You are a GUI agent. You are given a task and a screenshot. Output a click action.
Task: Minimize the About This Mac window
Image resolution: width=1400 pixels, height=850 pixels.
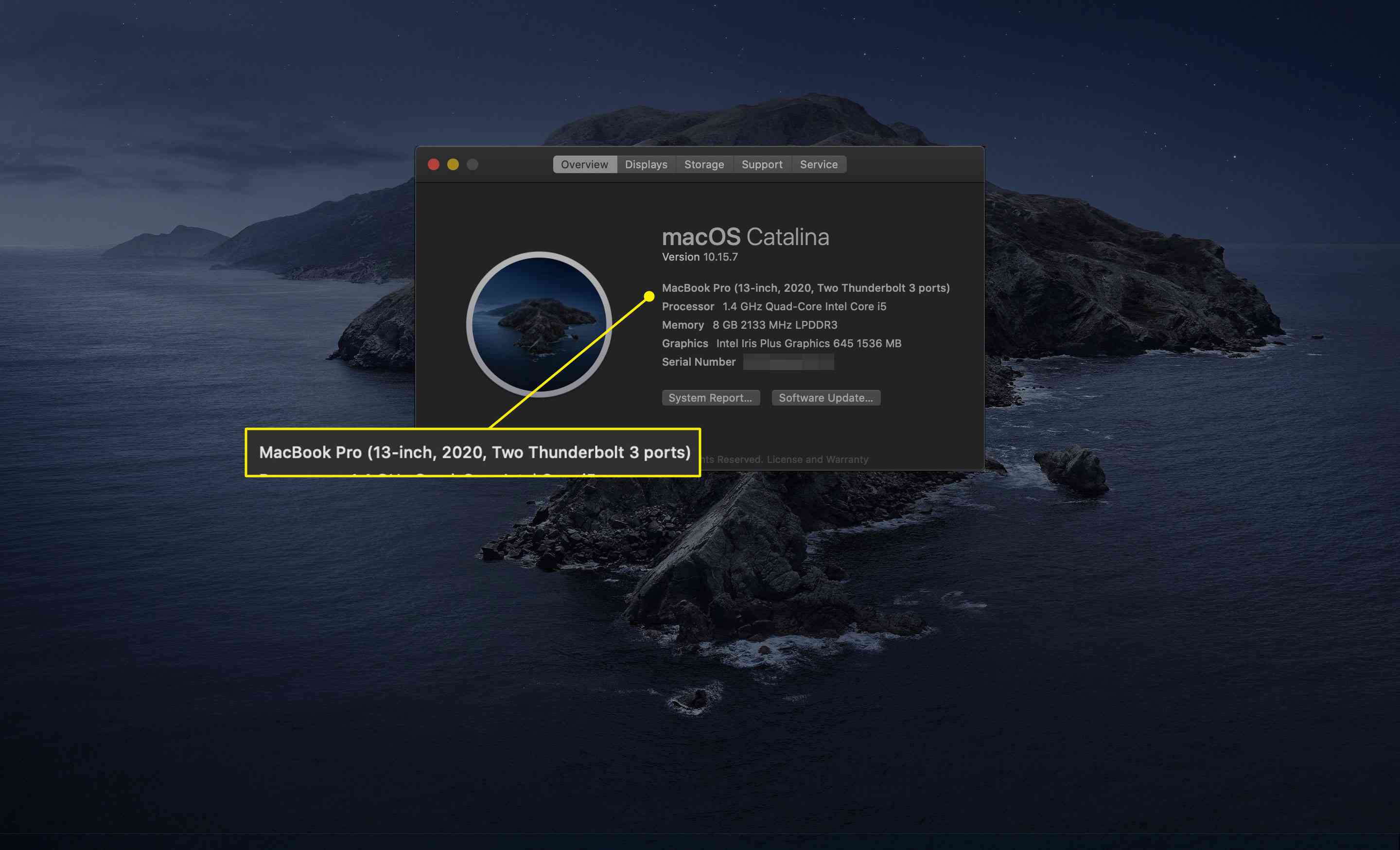[453, 164]
